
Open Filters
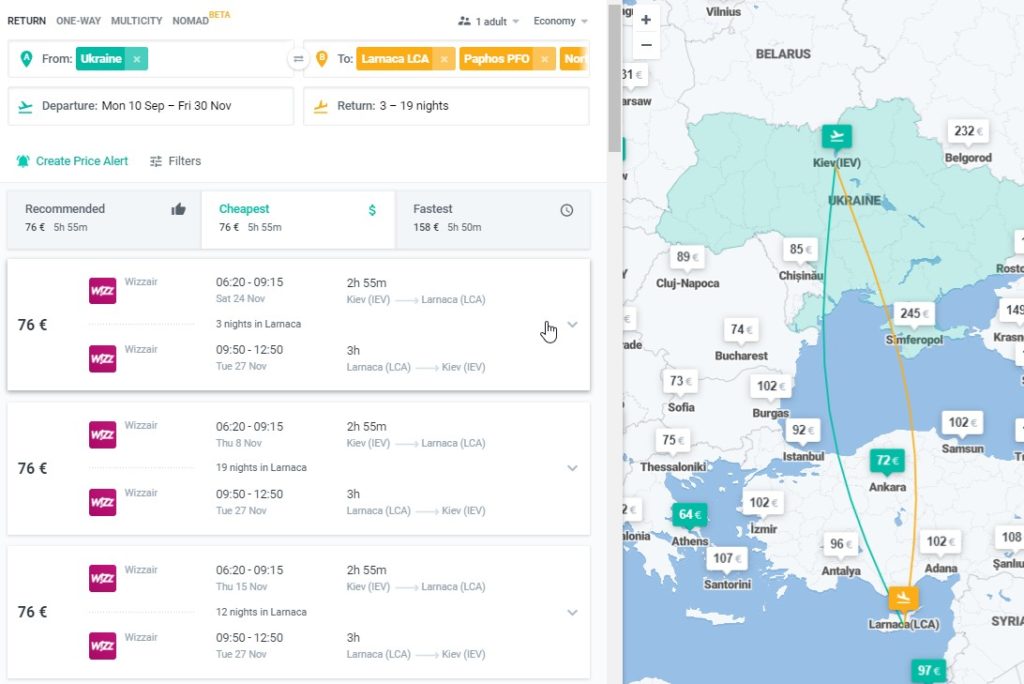coord(175,161)
